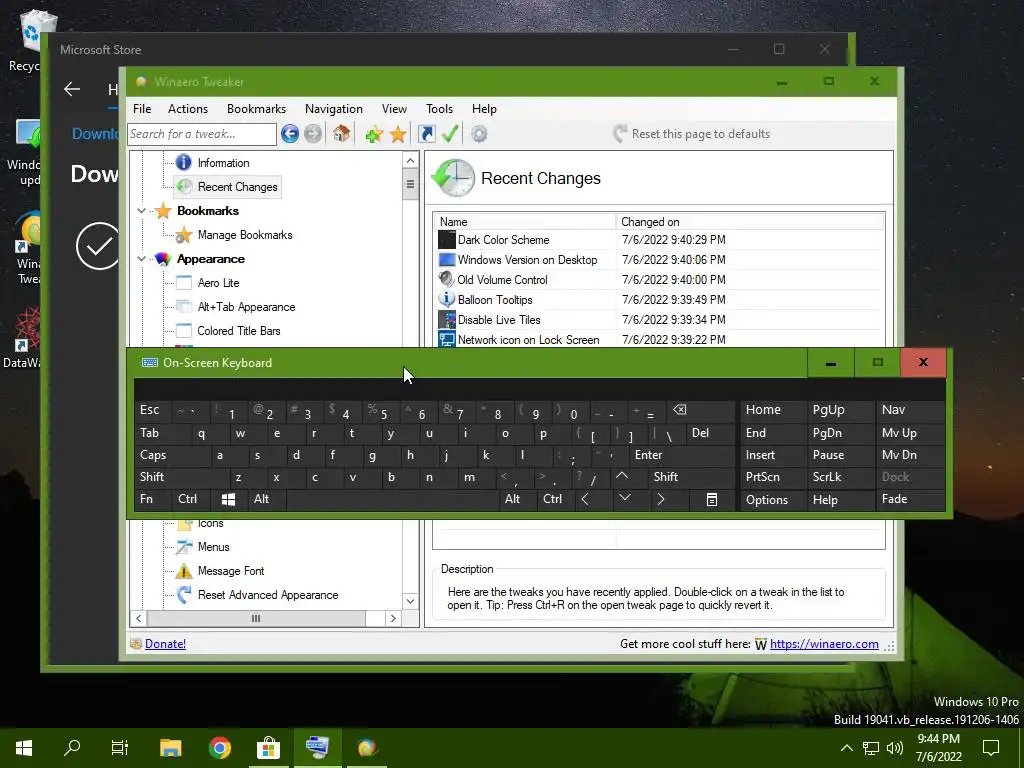The width and height of the screenshot is (1024, 768).
Task: Open bookmarks via the gold star toolbar icon
Action: click(x=398, y=135)
